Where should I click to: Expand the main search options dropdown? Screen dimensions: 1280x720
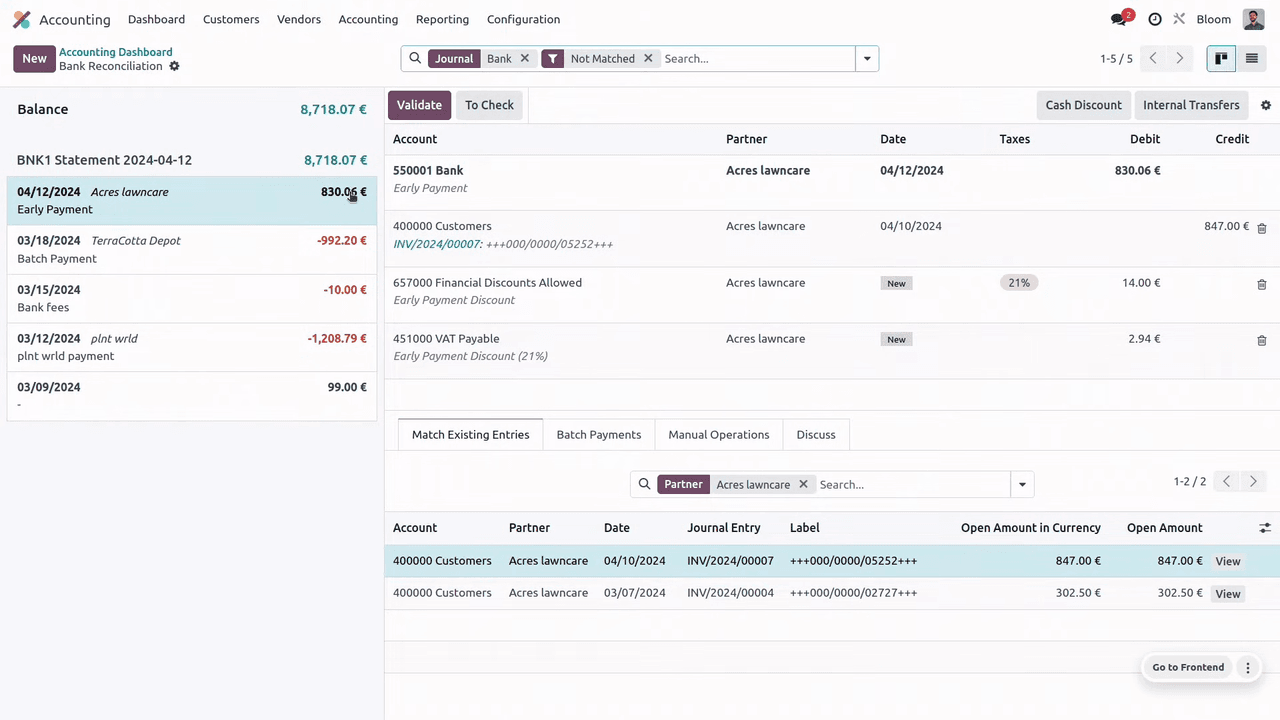pos(867,59)
